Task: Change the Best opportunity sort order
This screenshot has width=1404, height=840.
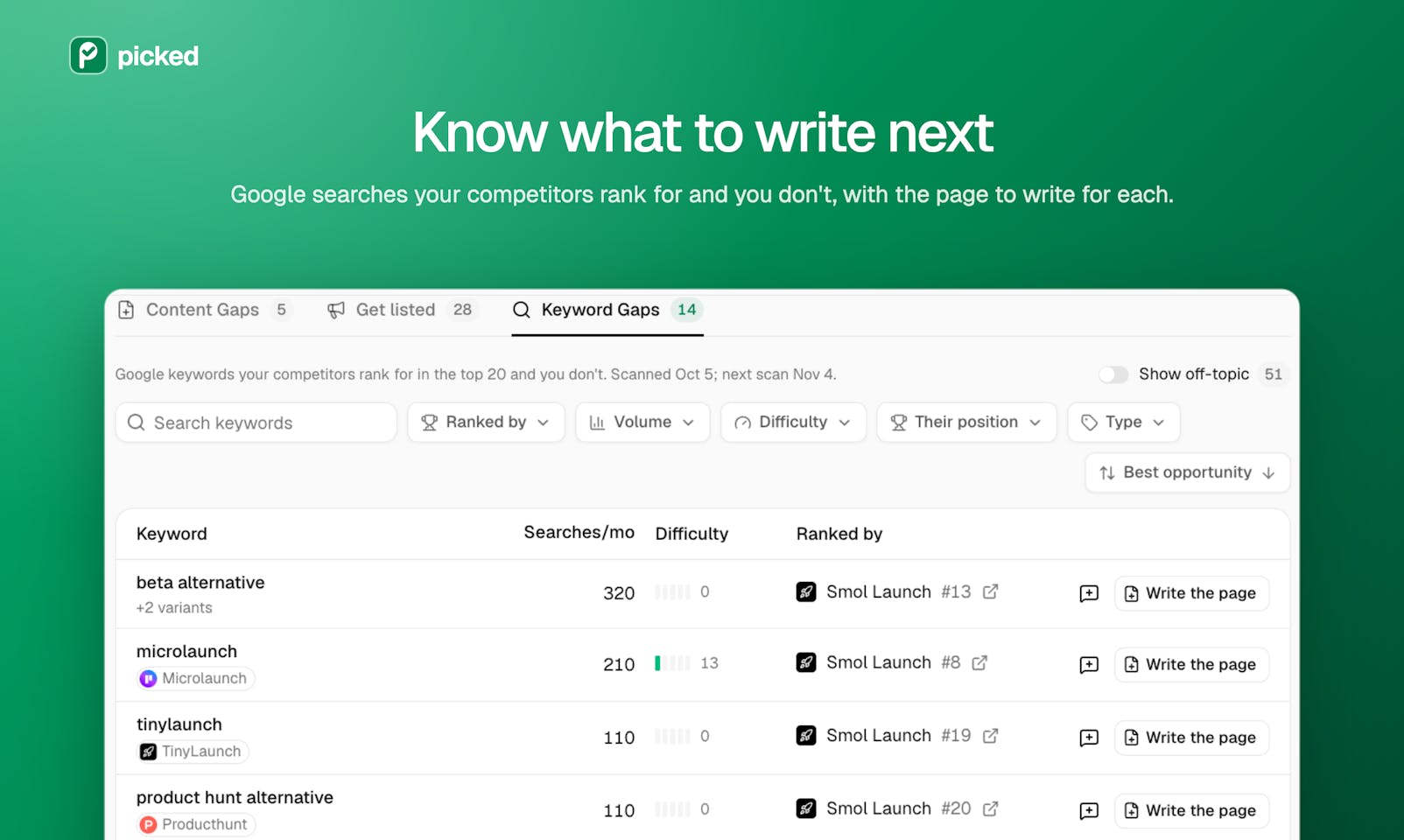Action: [x=1187, y=472]
